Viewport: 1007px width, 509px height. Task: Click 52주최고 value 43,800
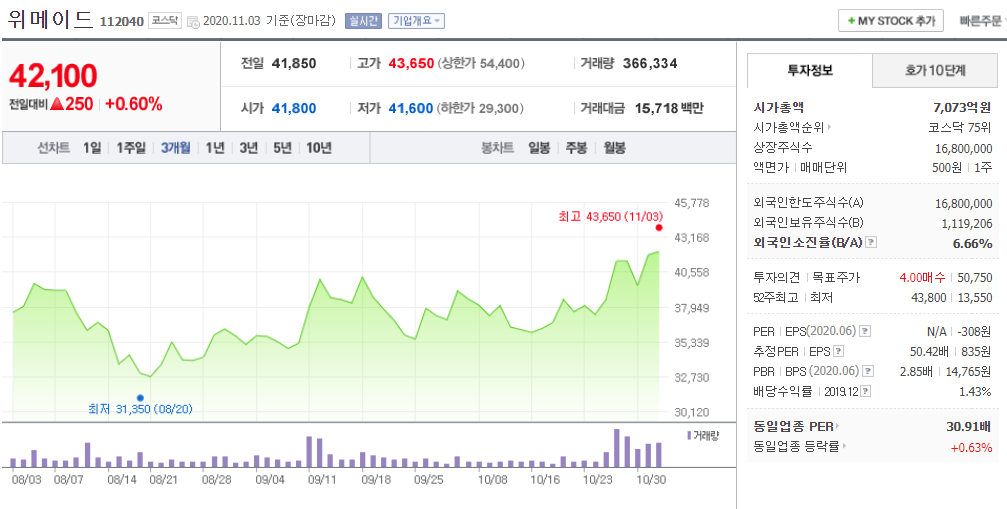[929, 298]
